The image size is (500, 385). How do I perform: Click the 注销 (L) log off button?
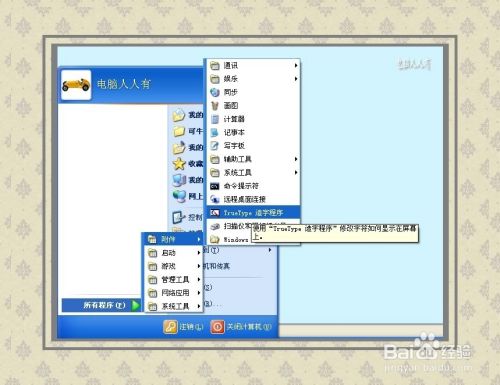[x=183, y=327]
